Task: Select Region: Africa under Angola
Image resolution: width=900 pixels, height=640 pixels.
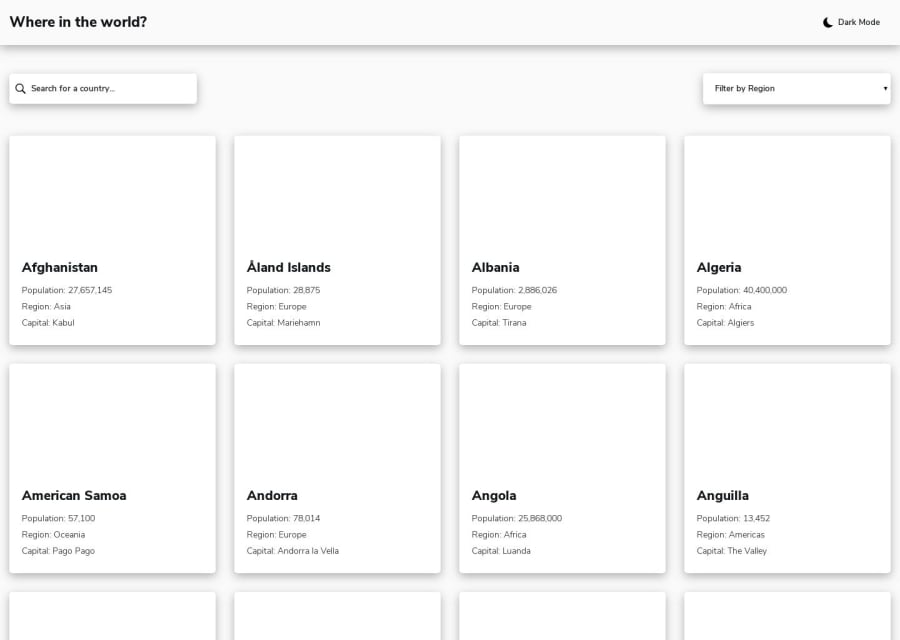Action: 499,534
